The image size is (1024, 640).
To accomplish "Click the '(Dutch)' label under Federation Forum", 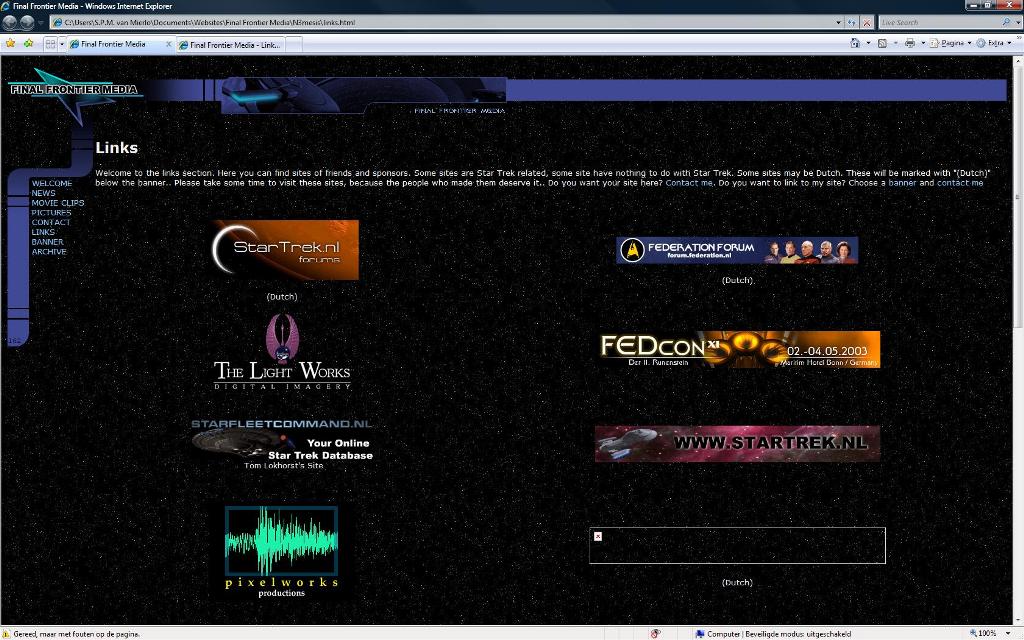I will click(737, 280).
